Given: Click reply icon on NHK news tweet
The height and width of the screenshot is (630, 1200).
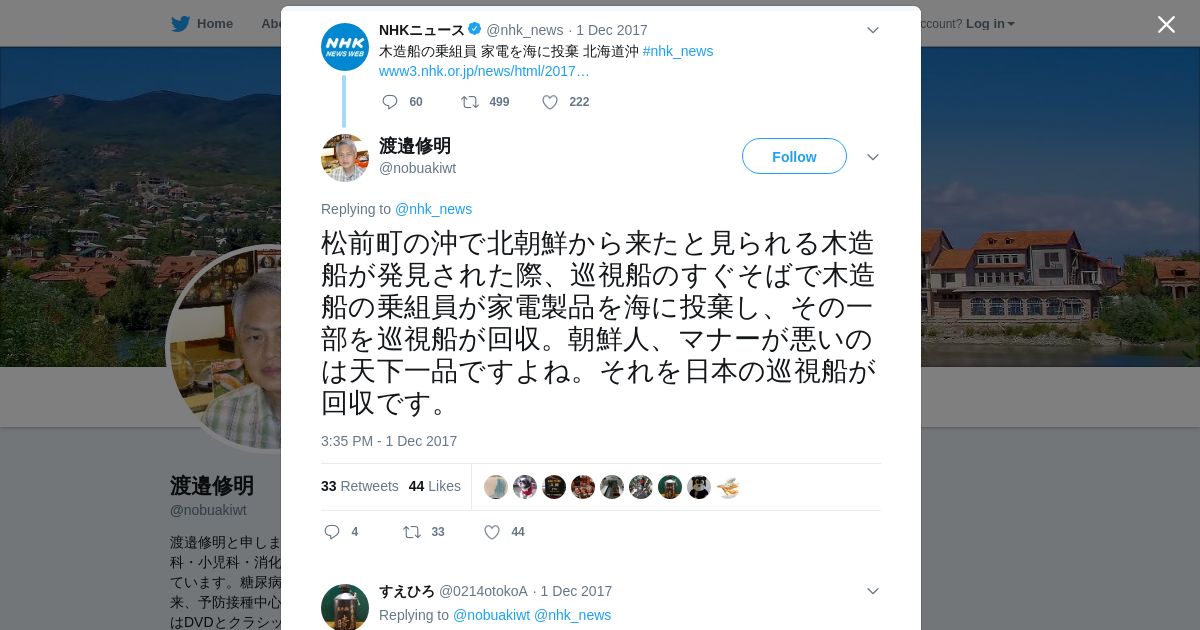Looking at the screenshot, I should tap(390, 102).
